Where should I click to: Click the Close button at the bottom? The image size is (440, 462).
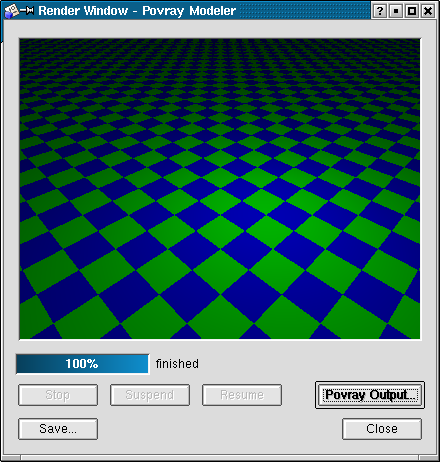pos(382,429)
